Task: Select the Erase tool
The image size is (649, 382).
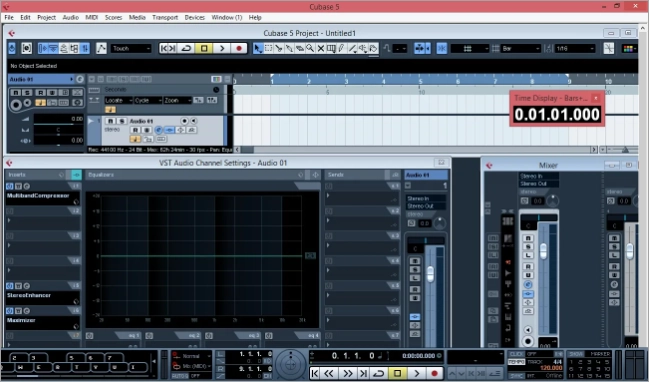Action: [x=300, y=48]
